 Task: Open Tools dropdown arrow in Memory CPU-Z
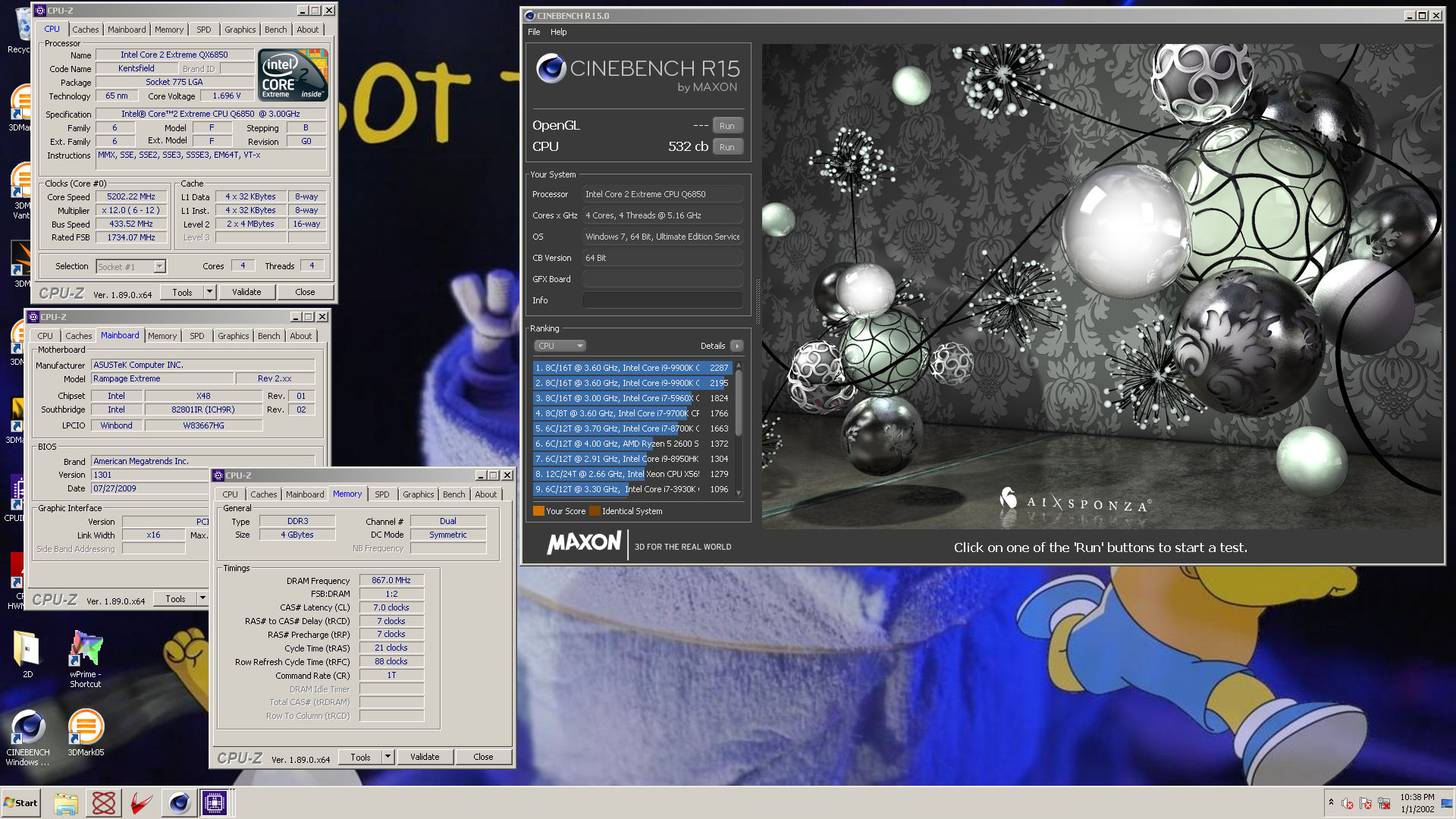(x=388, y=757)
